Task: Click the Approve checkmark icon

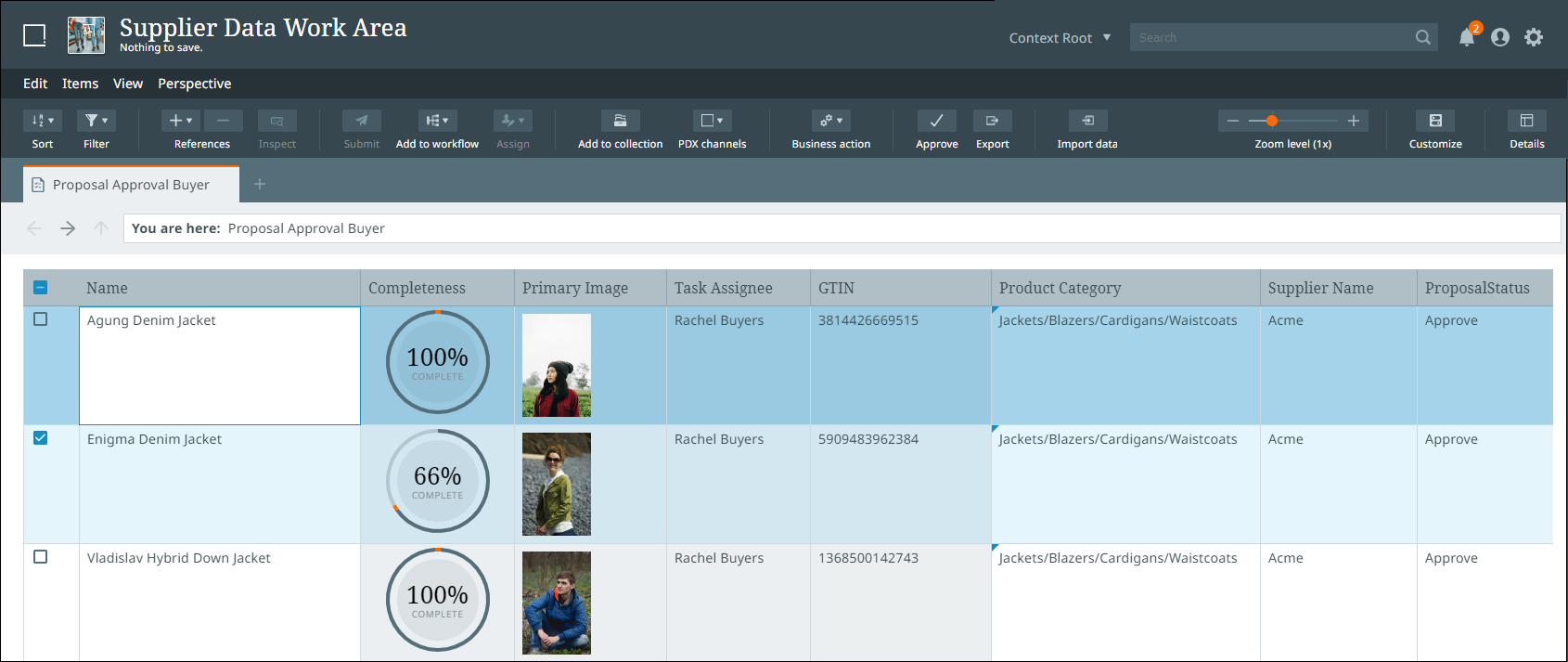Action: (x=936, y=121)
